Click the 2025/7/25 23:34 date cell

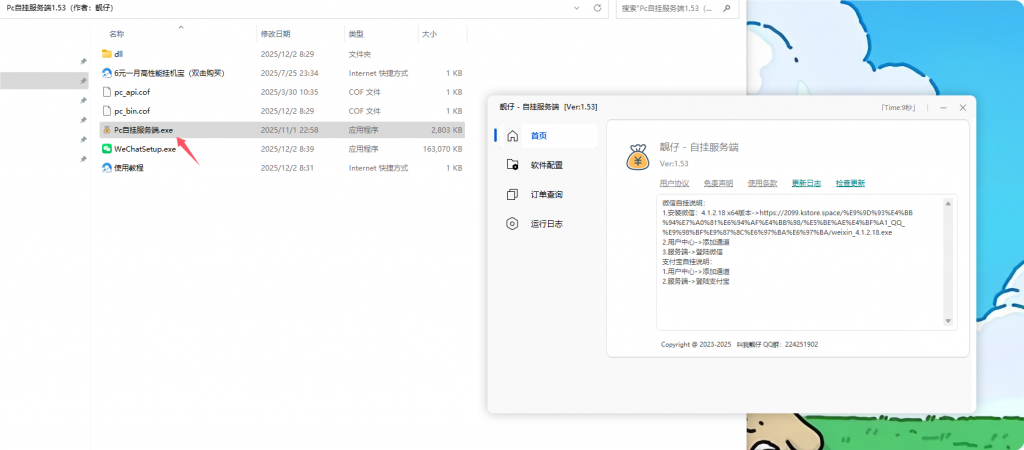coord(289,73)
